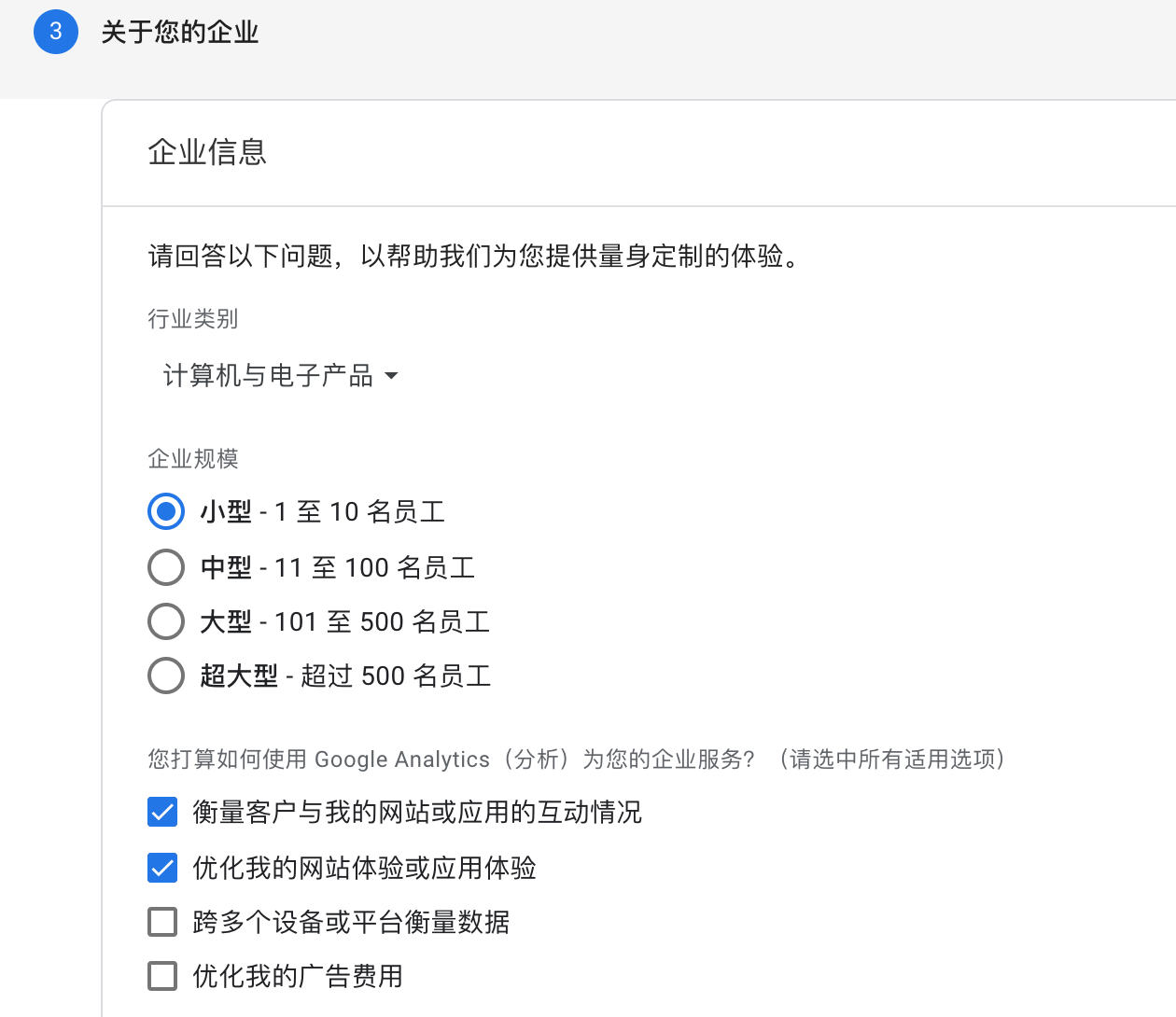
Task: Open the 计算机与电子产品 industry dropdown
Action: pyautogui.click(x=269, y=376)
